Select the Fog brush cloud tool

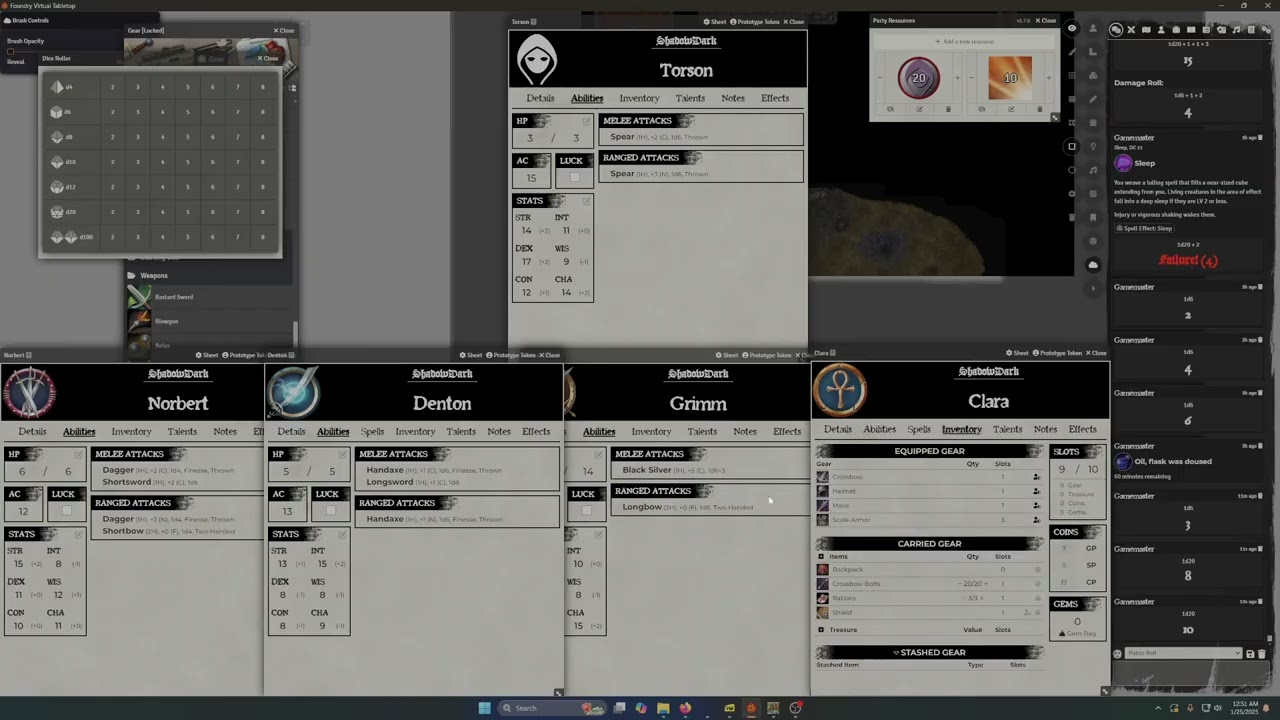point(1093,264)
